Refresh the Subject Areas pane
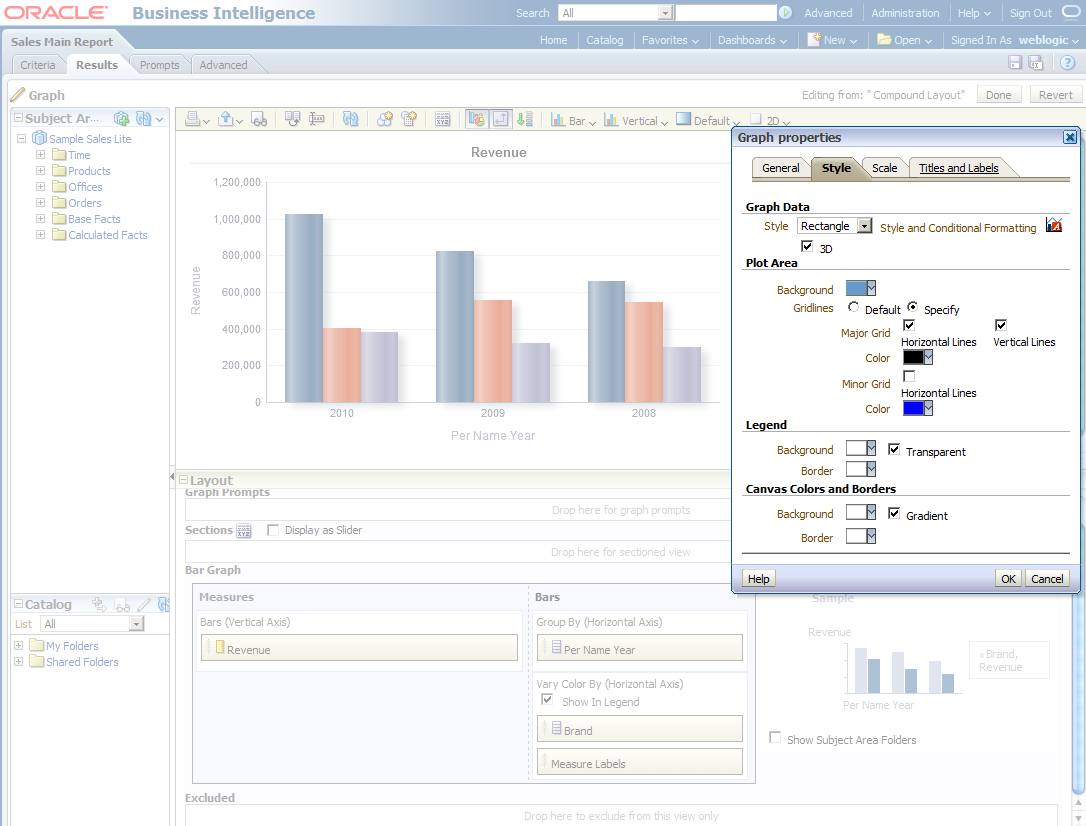 143,117
